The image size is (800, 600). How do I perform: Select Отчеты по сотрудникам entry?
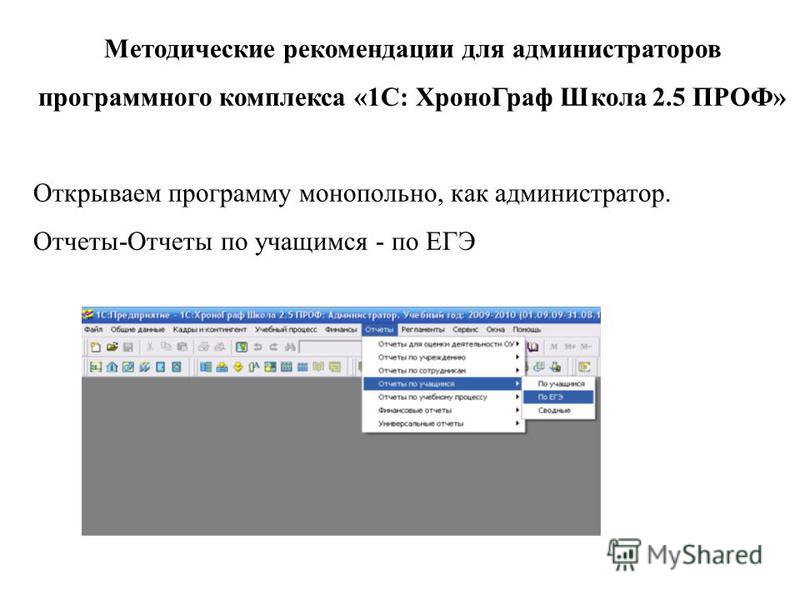click(x=443, y=370)
